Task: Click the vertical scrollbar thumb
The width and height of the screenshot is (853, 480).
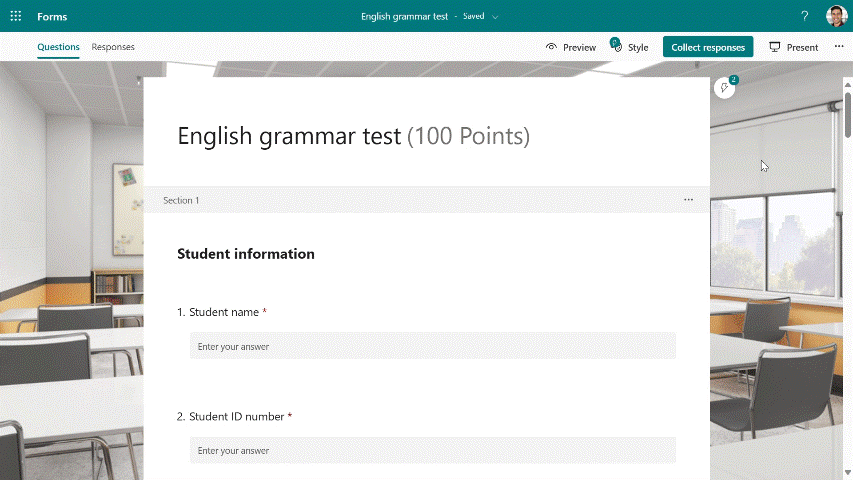Action: point(848,115)
